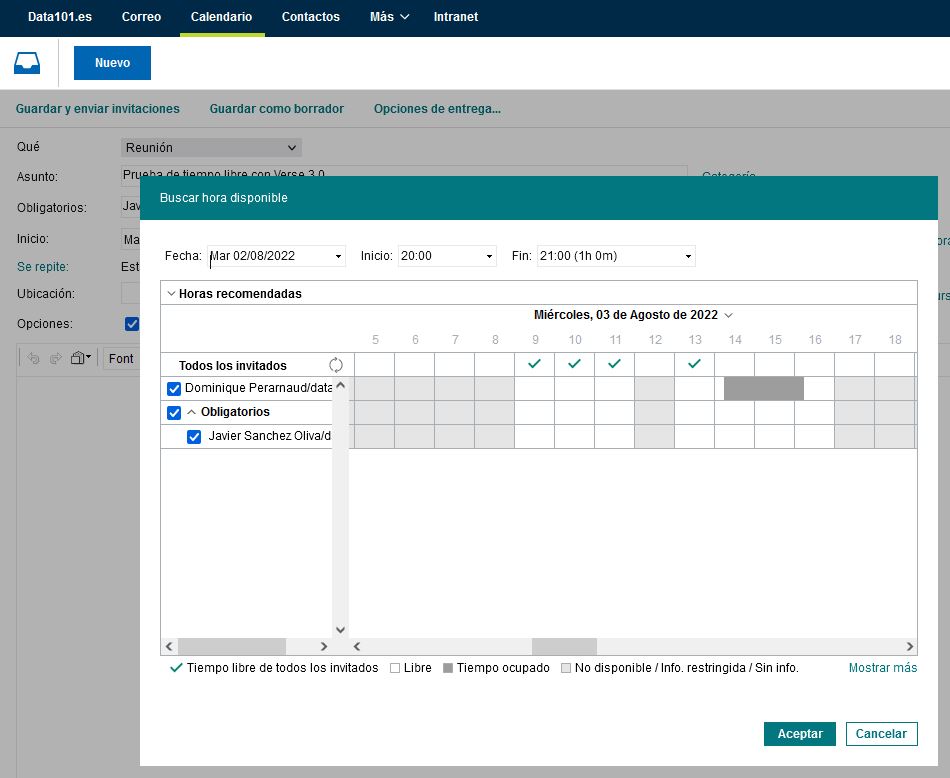Screen dimensions: 950x778
Task: Open the Inicio time dropdown
Action: pyautogui.click(x=489, y=256)
